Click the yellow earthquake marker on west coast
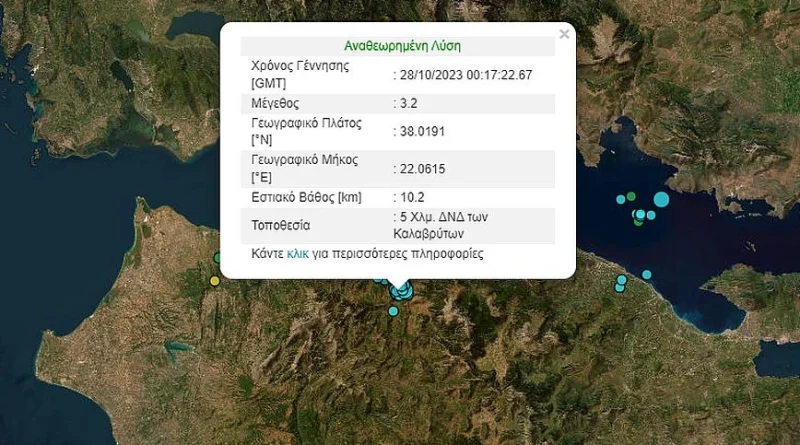Viewport: 800px width, 445px height. [214, 282]
